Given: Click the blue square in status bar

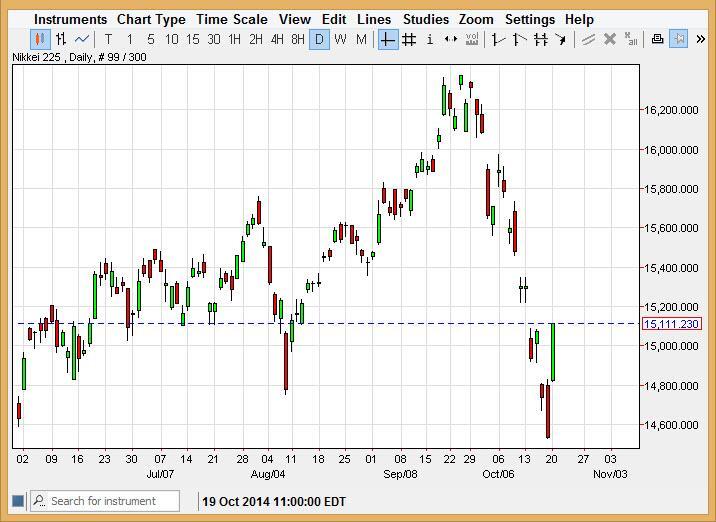Looking at the screenshot, I should pos(17,501).
